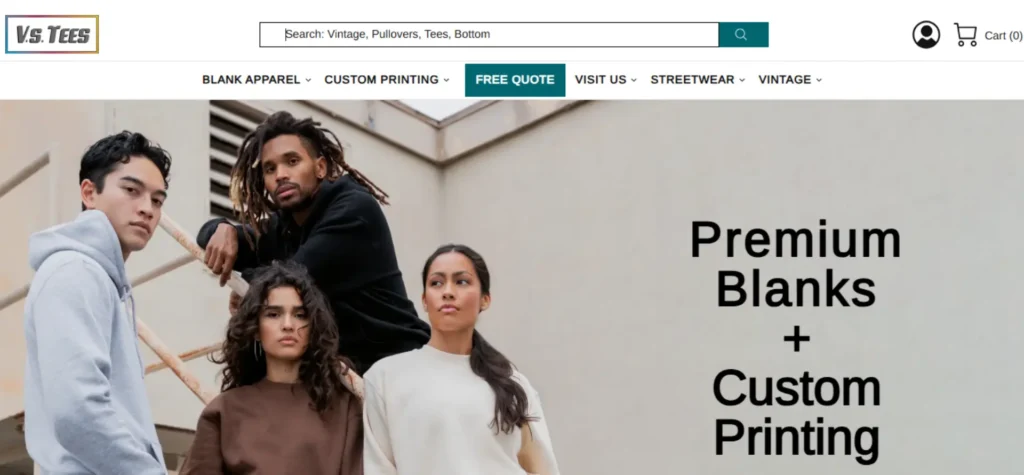The height and width of the screenshot is (475, 1024).
Task: Open the CUSTOM PRINTING menu
Action: click(x=381, y=80)
